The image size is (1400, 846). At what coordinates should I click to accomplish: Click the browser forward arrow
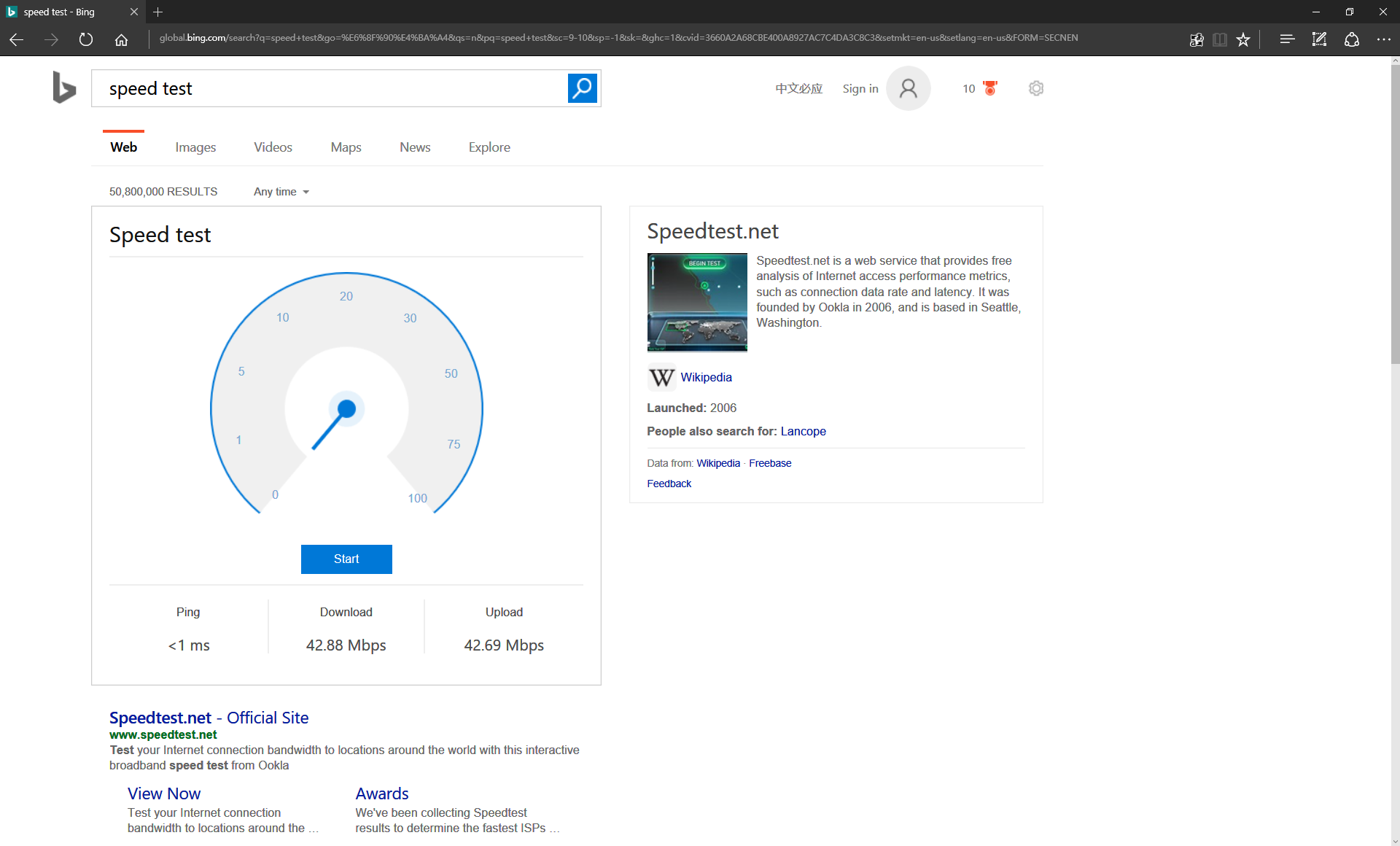[x=51, y=39]
